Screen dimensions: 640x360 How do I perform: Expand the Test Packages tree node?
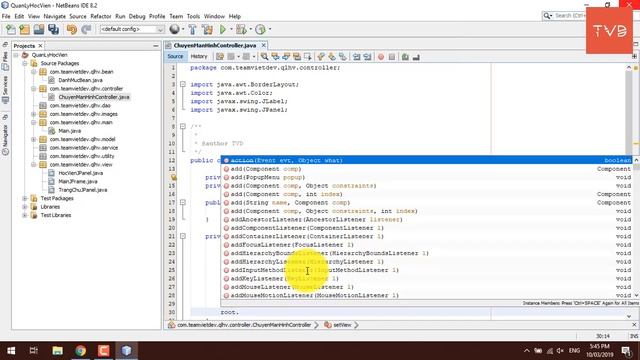(x=25, y=198)
